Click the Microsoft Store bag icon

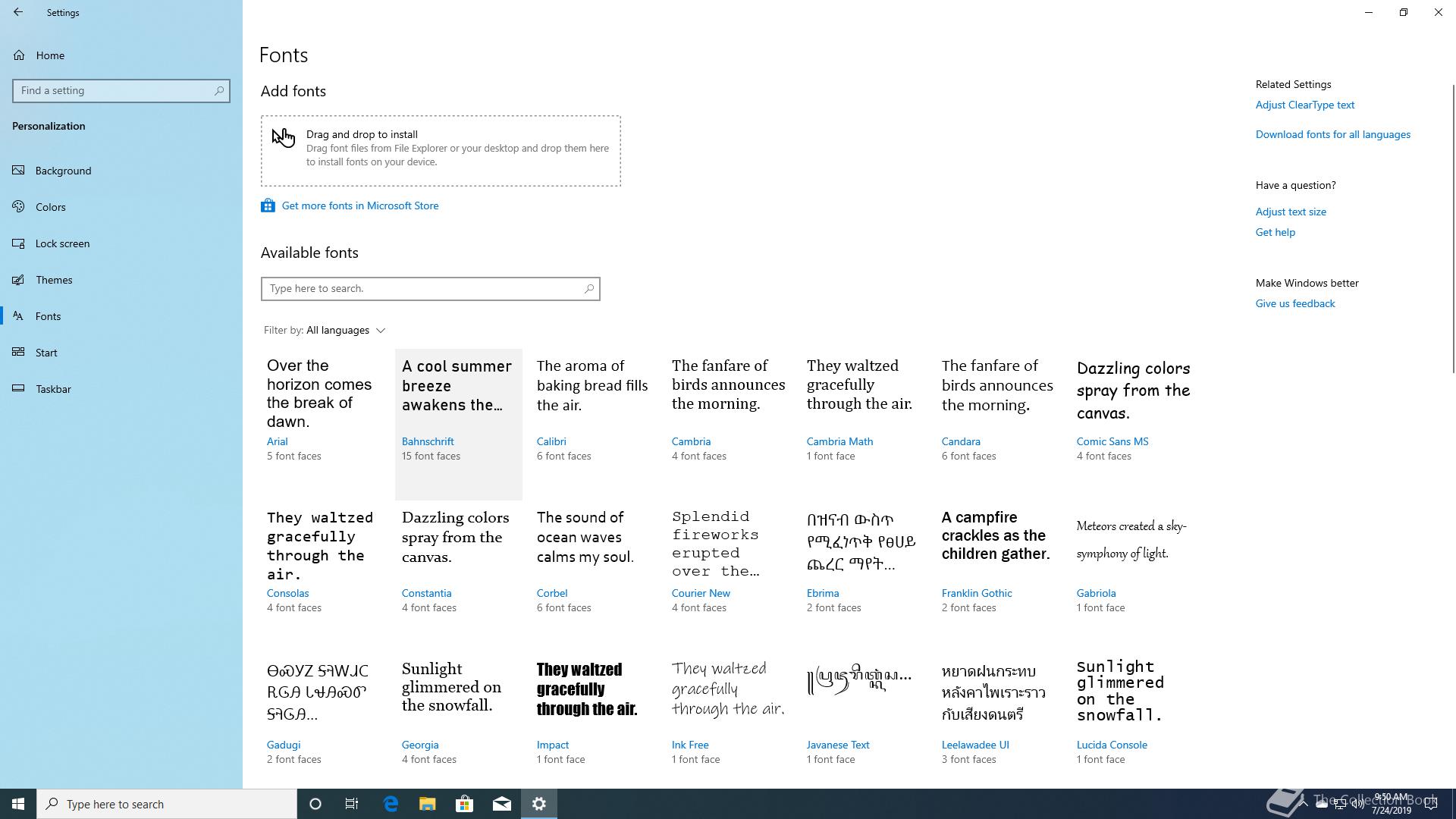coord(268,206)
